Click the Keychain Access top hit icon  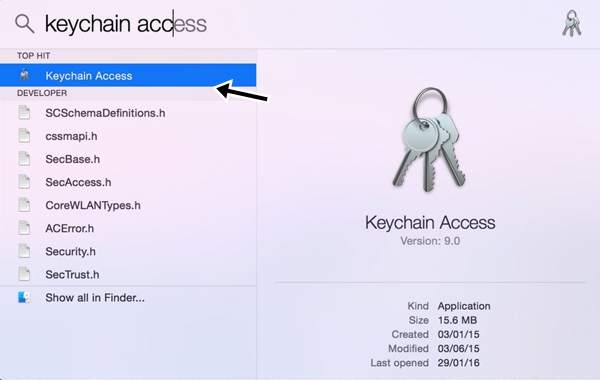point(24,75)
